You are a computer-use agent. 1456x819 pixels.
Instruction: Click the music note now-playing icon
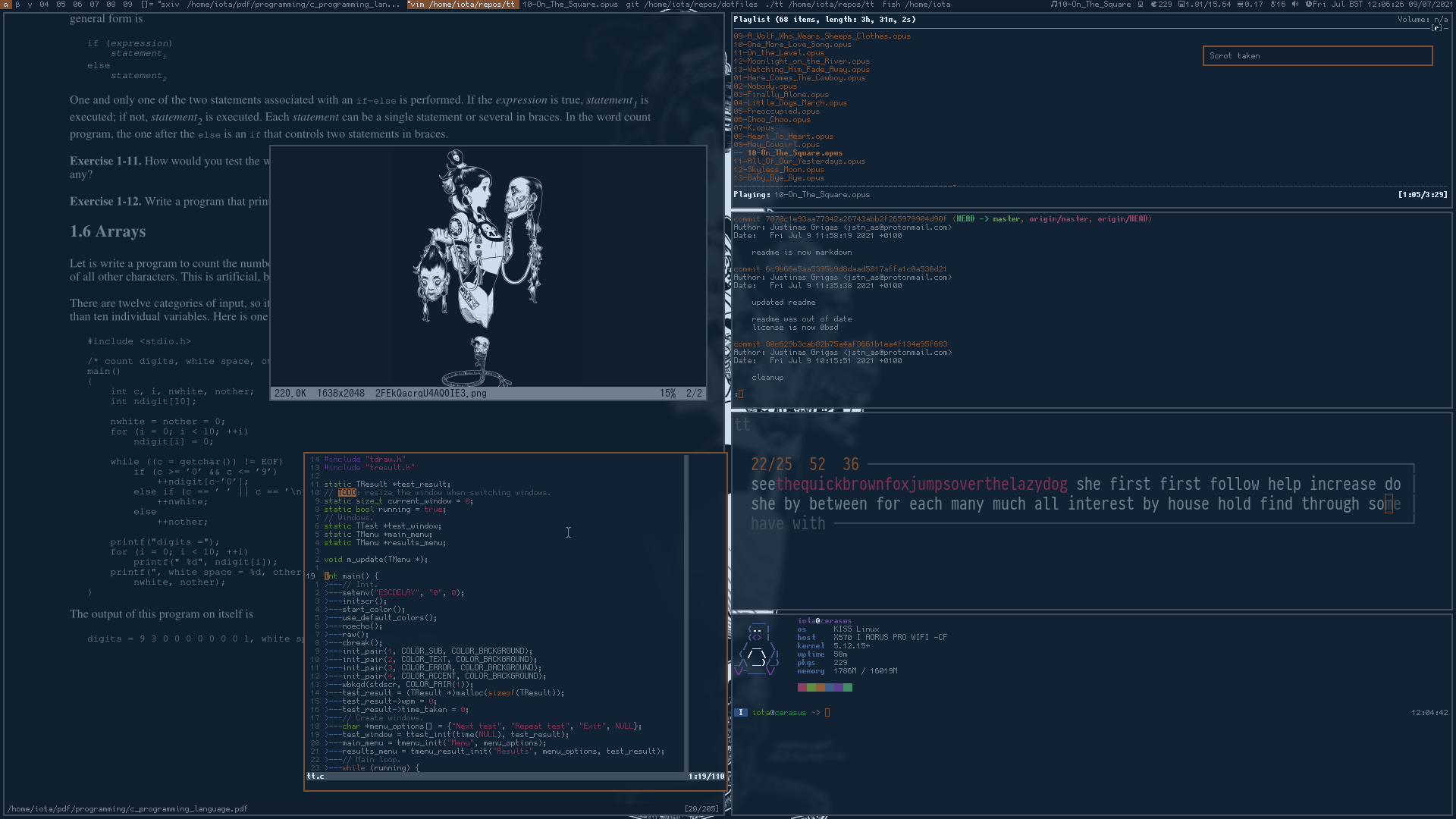pos(1054,5)
